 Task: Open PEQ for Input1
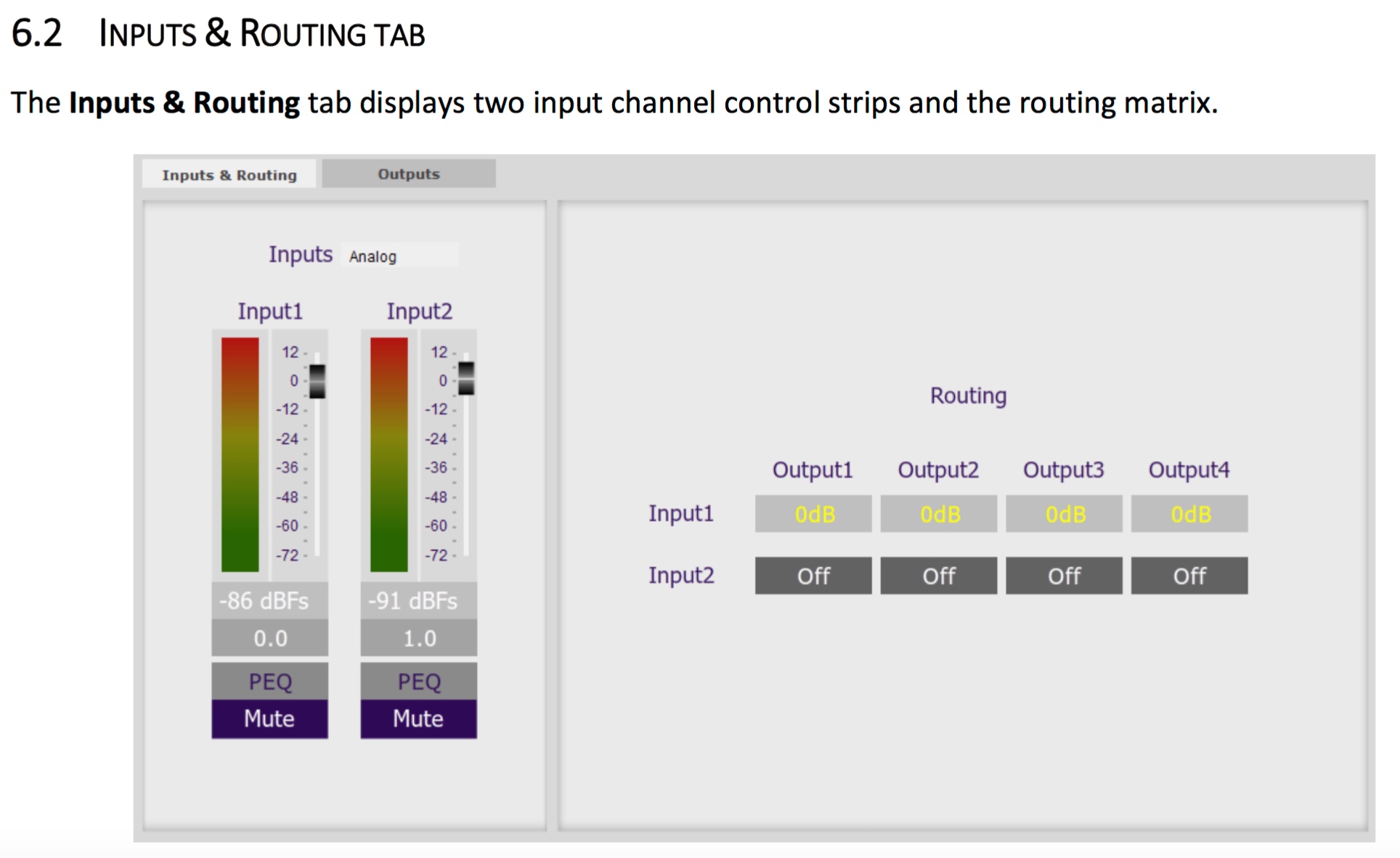[269, 681]
